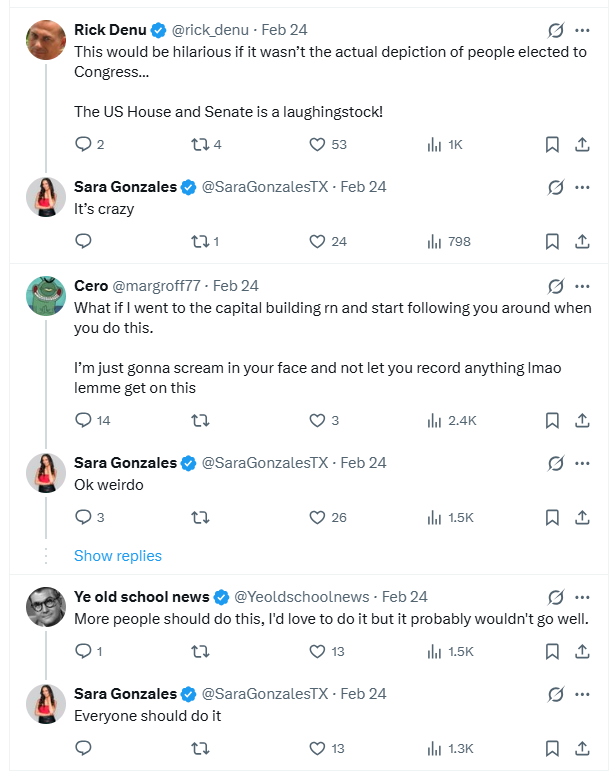Retweet Rick Denu's post
The height and width of the screenshot is (771, 610).
(x=200, y=145)
